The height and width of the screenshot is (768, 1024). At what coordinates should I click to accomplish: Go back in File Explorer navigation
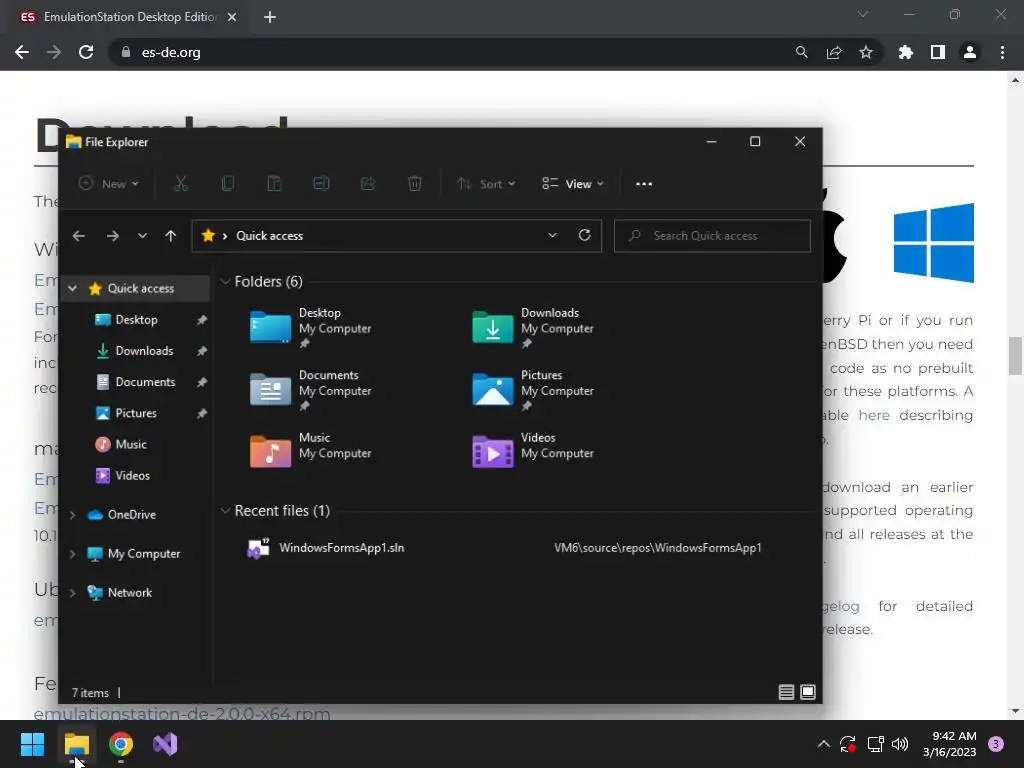(x=79, y=236)
